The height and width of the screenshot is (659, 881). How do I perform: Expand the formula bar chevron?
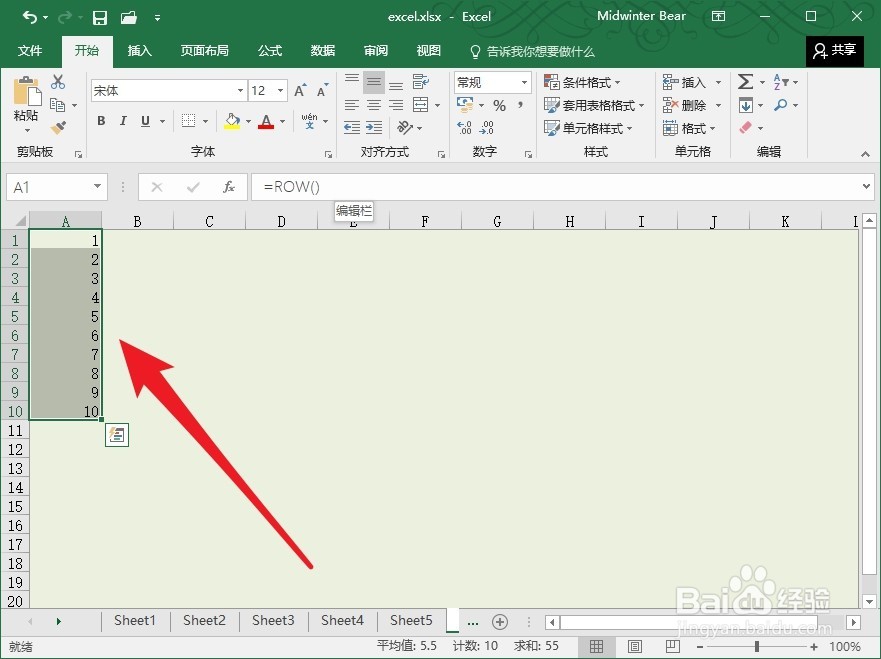pyautogui.click(x=866, y=187)
